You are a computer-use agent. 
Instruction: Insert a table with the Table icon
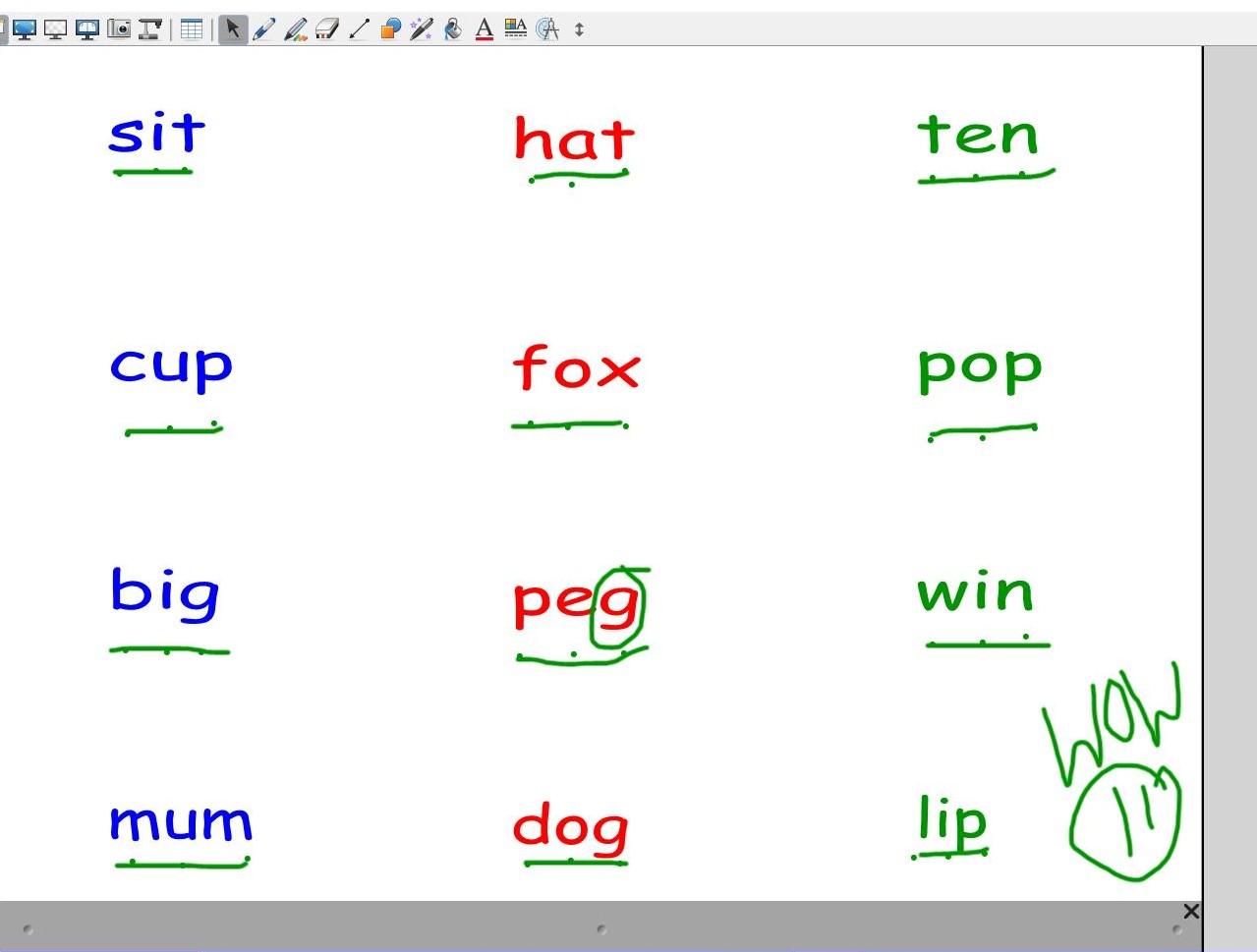[192, 29]
